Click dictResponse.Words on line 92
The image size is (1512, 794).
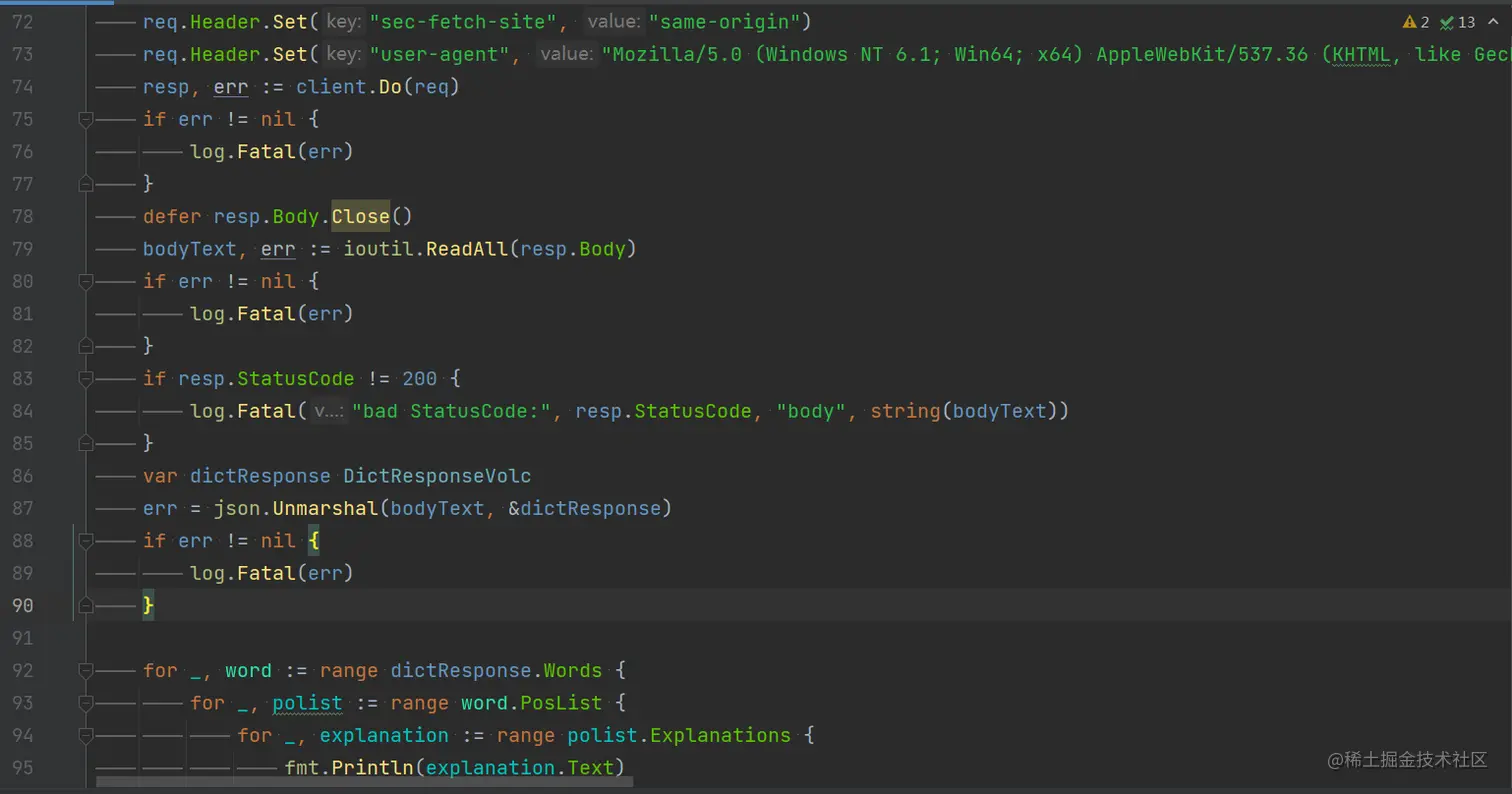(x=497, y=670)
